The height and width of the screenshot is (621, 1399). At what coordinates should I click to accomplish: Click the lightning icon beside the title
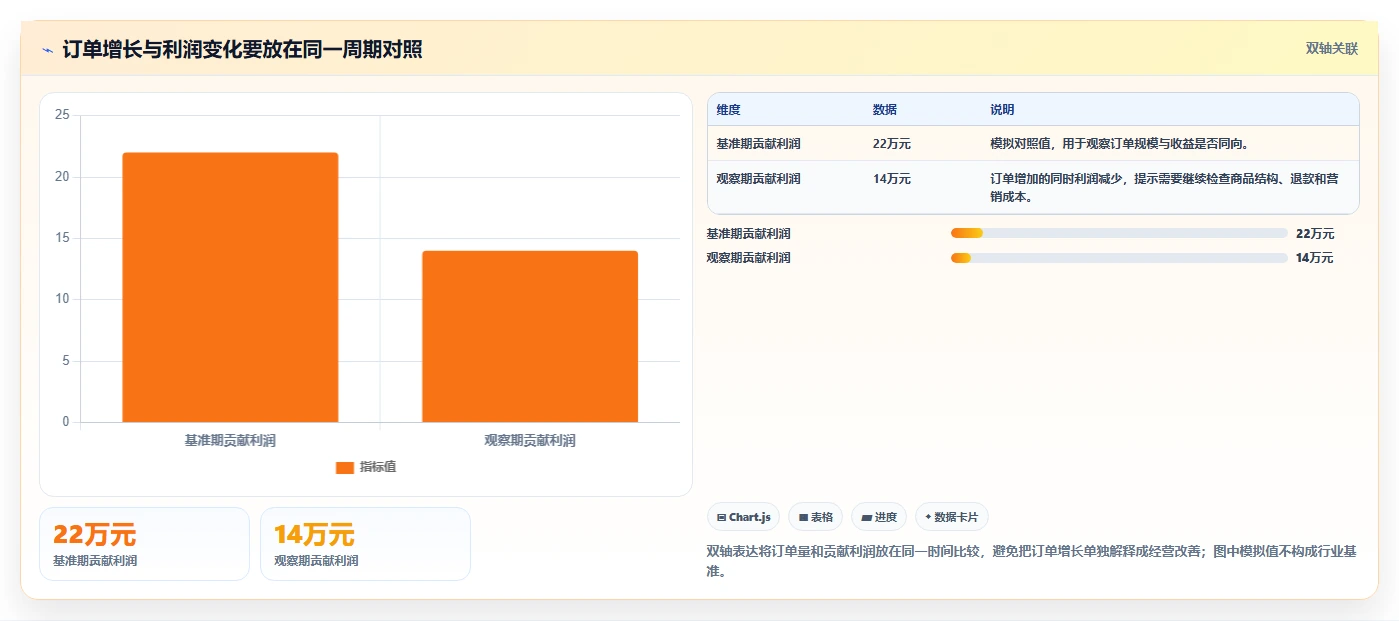pyautogui.click(x=47, y=50)
